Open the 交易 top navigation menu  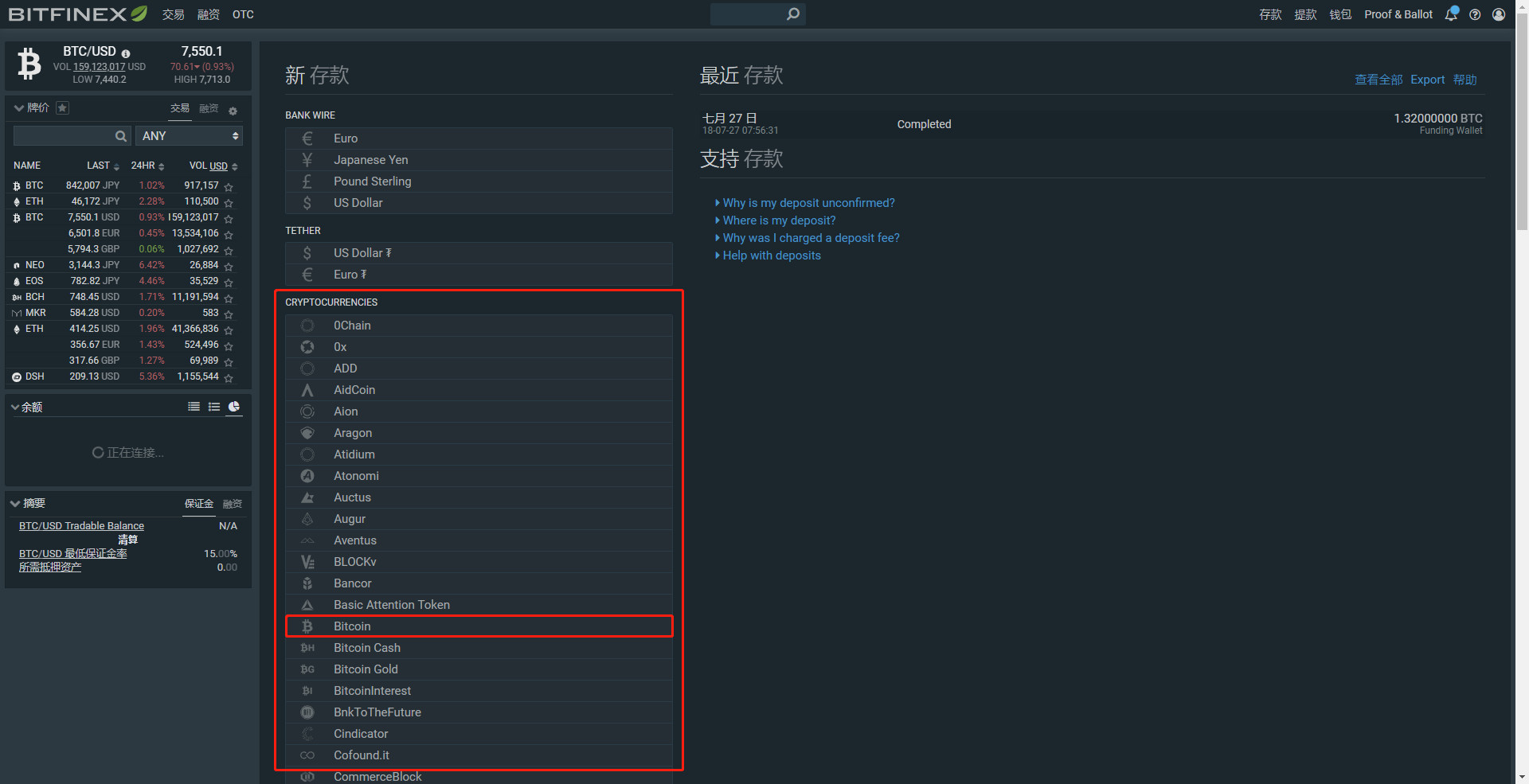(x=173, y=14)
